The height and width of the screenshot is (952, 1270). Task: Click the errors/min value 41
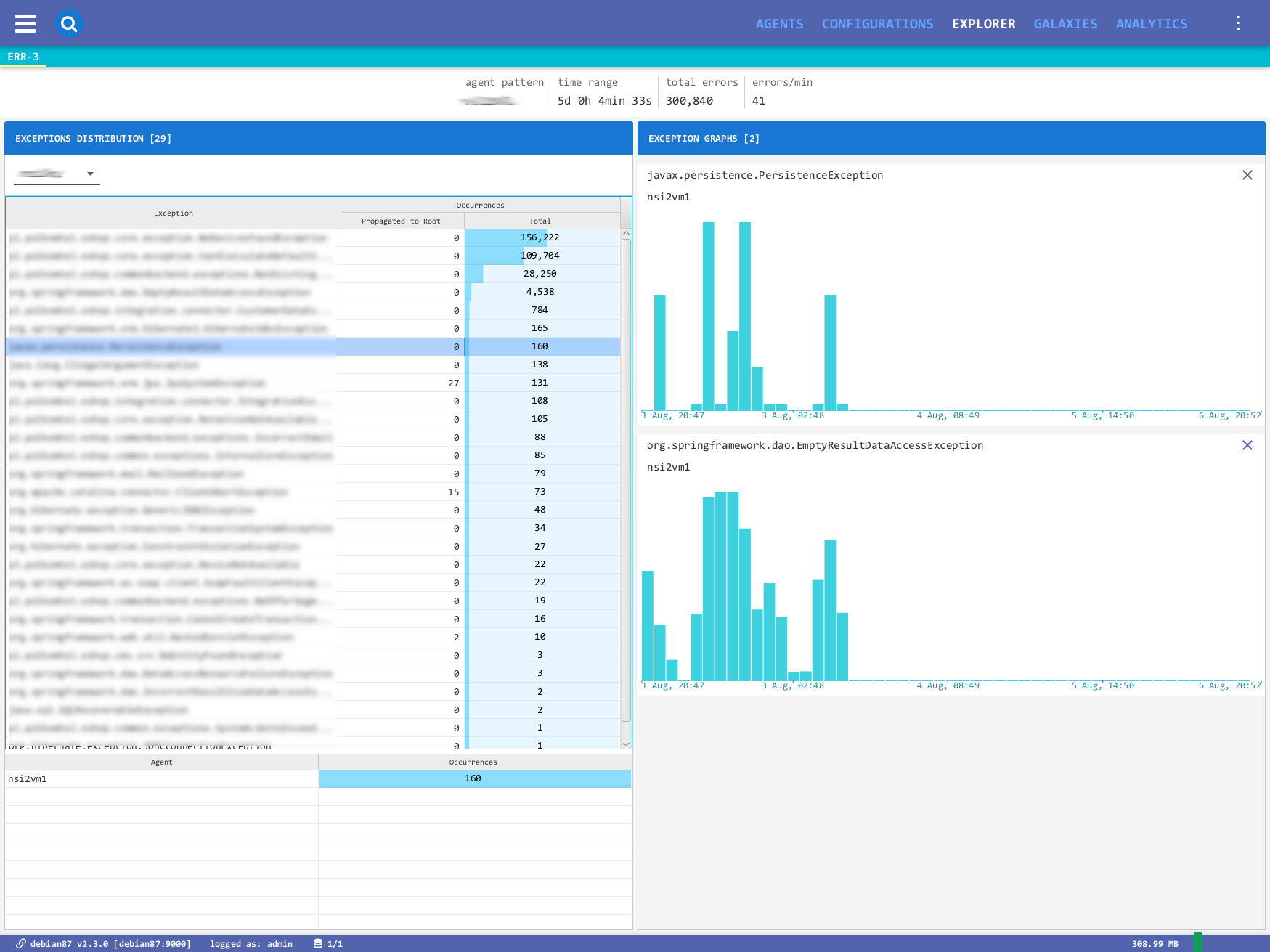[758, 101]
